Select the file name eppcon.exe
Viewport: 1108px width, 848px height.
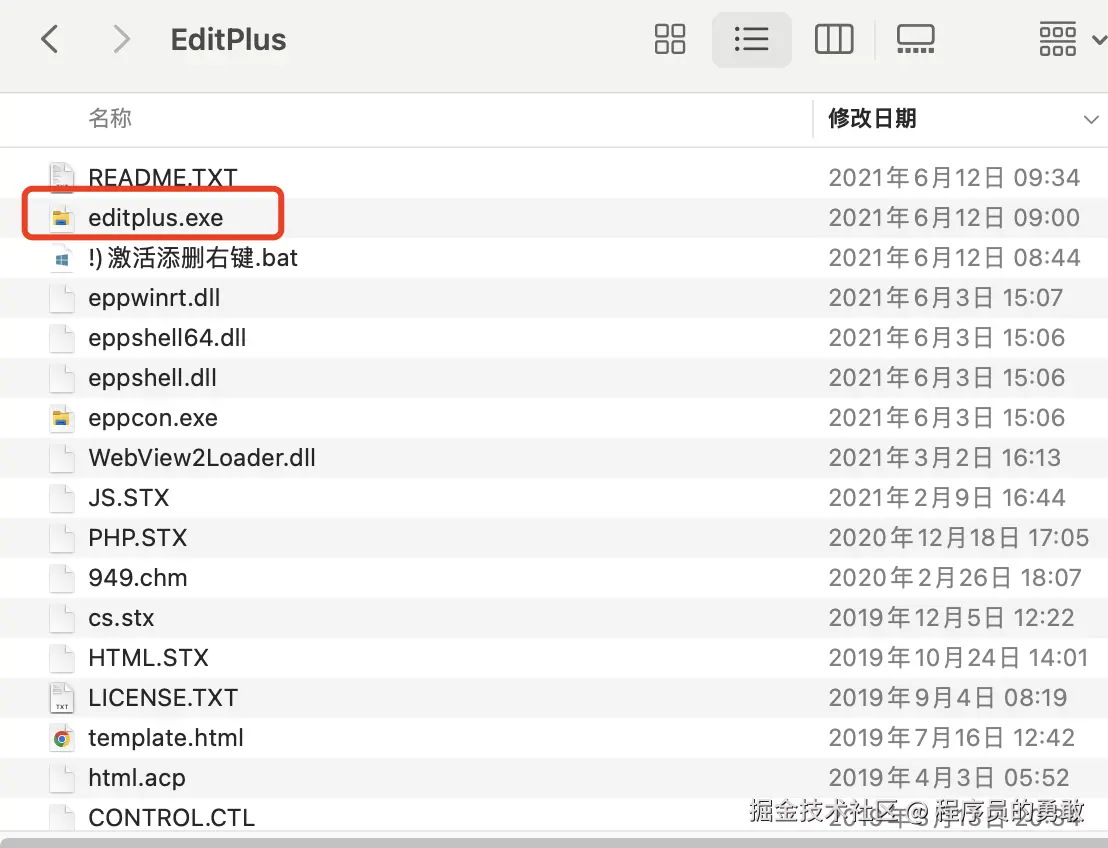153,418
